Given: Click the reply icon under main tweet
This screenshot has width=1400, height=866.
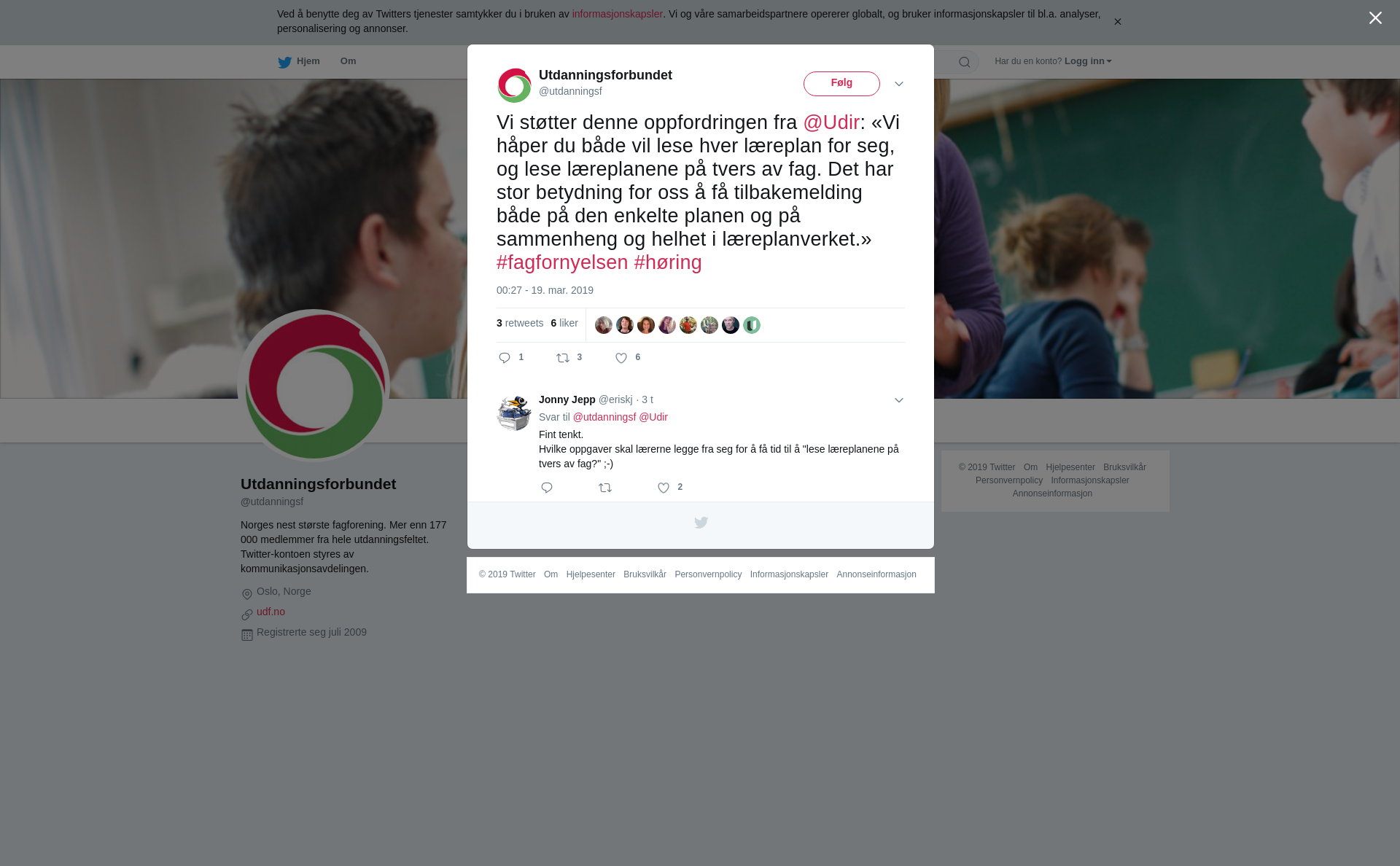Looking at the screenshot, I should (505, 358).
